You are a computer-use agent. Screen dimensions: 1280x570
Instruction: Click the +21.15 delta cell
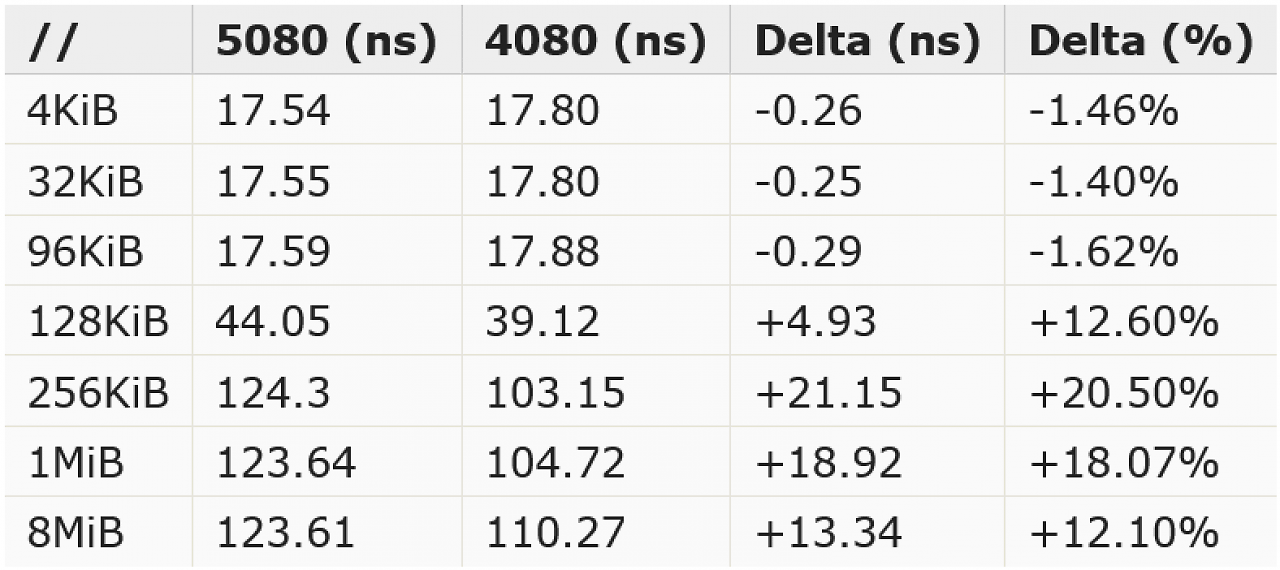828,391
